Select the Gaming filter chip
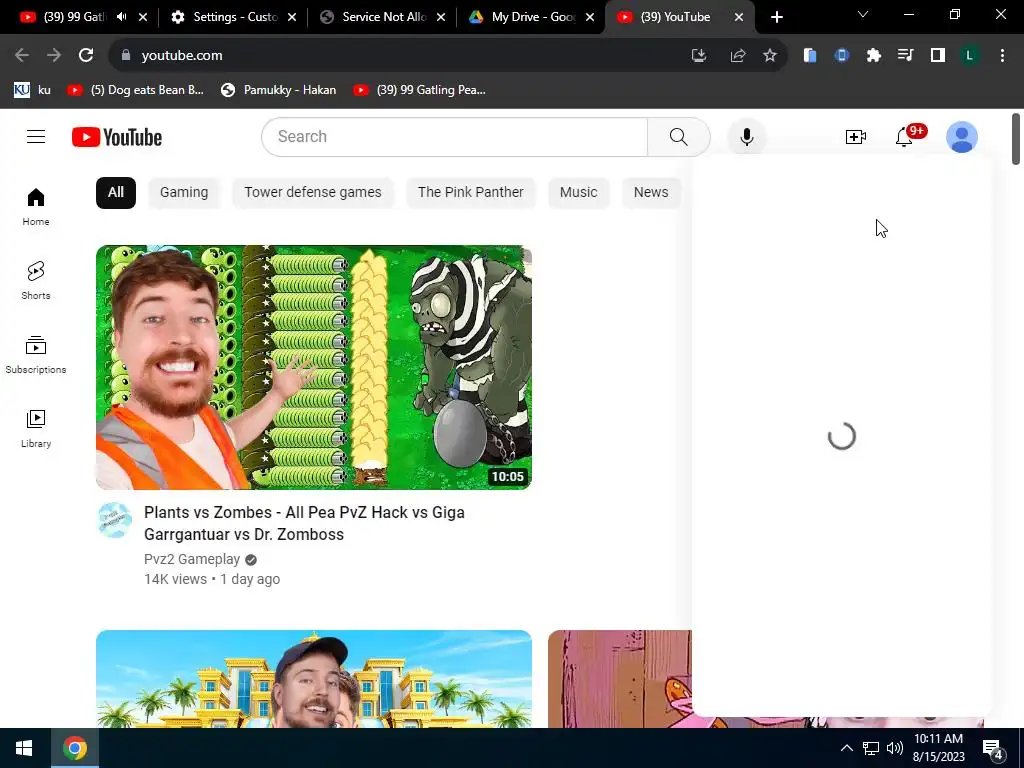 click(184, 193)
